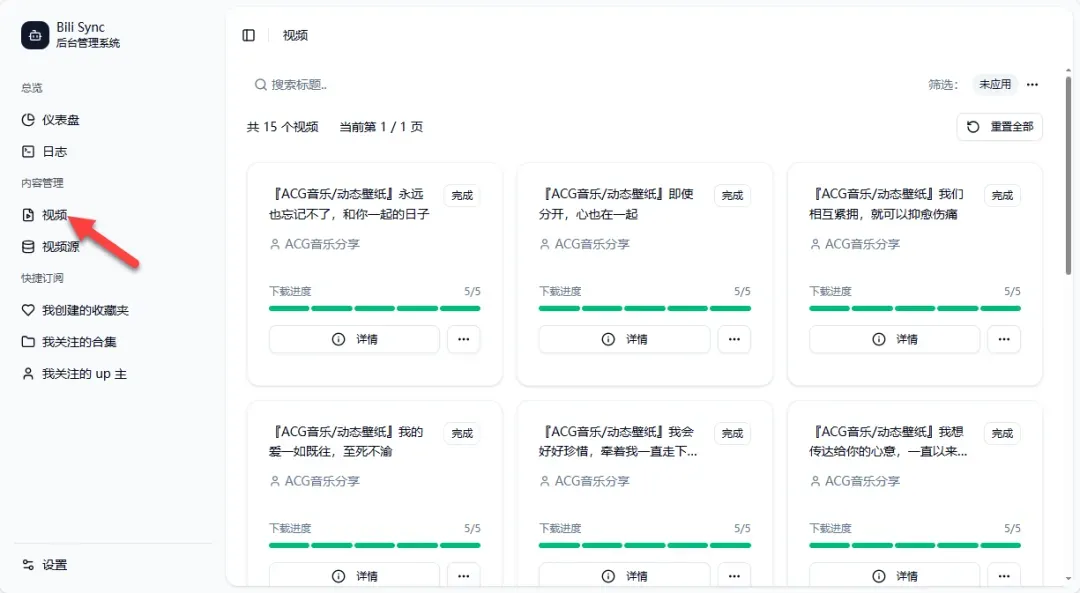This screenshot has height=593, width=1080.
Task: Click the 重置全部 button
Action: (999, 127)
